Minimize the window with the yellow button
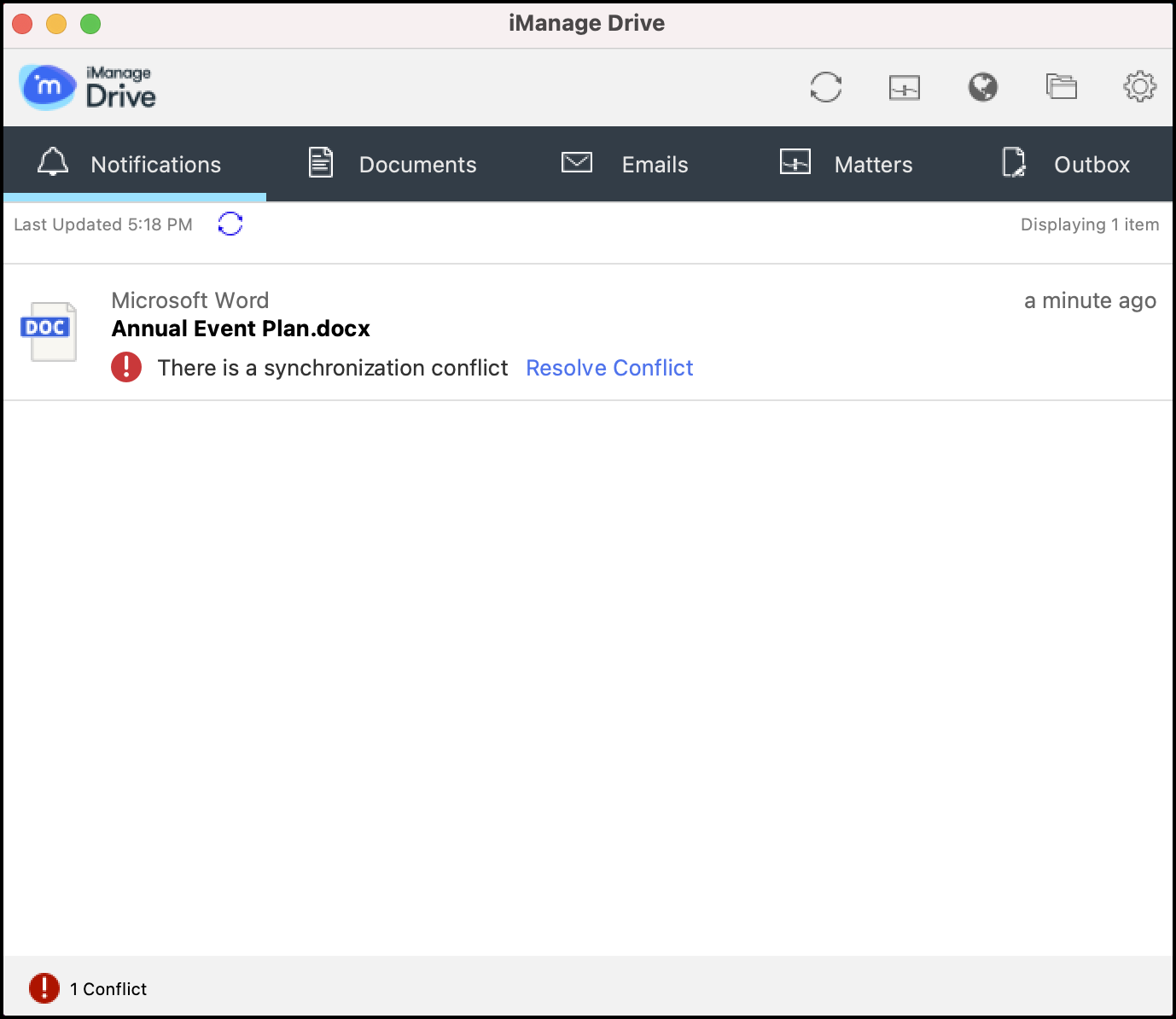 pos(56,24)
